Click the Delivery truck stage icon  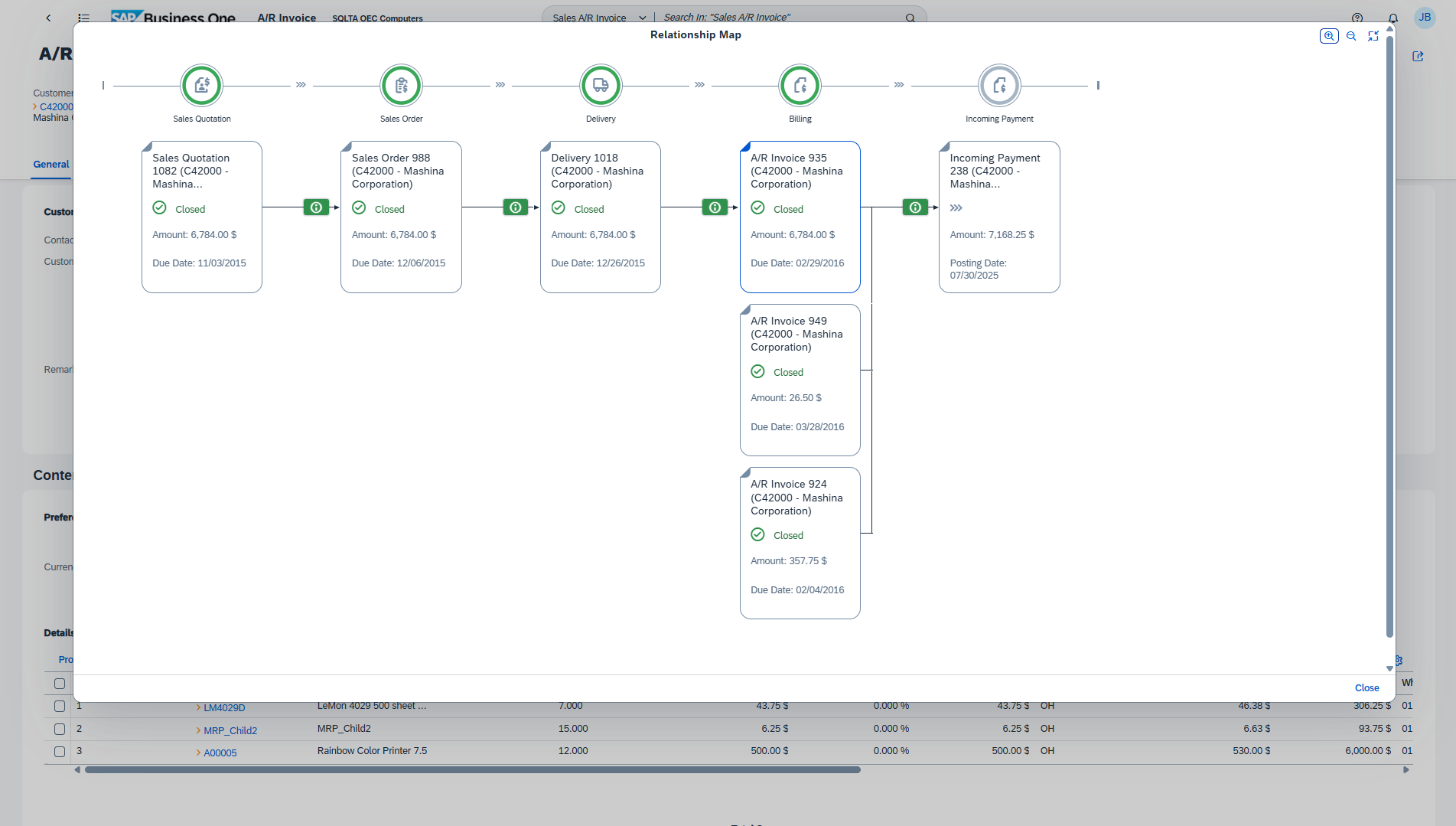(601, 85)
